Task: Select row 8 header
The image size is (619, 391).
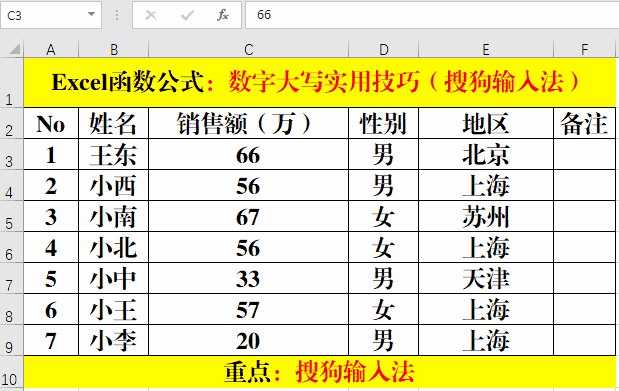Action: click(x=11, y=309)
